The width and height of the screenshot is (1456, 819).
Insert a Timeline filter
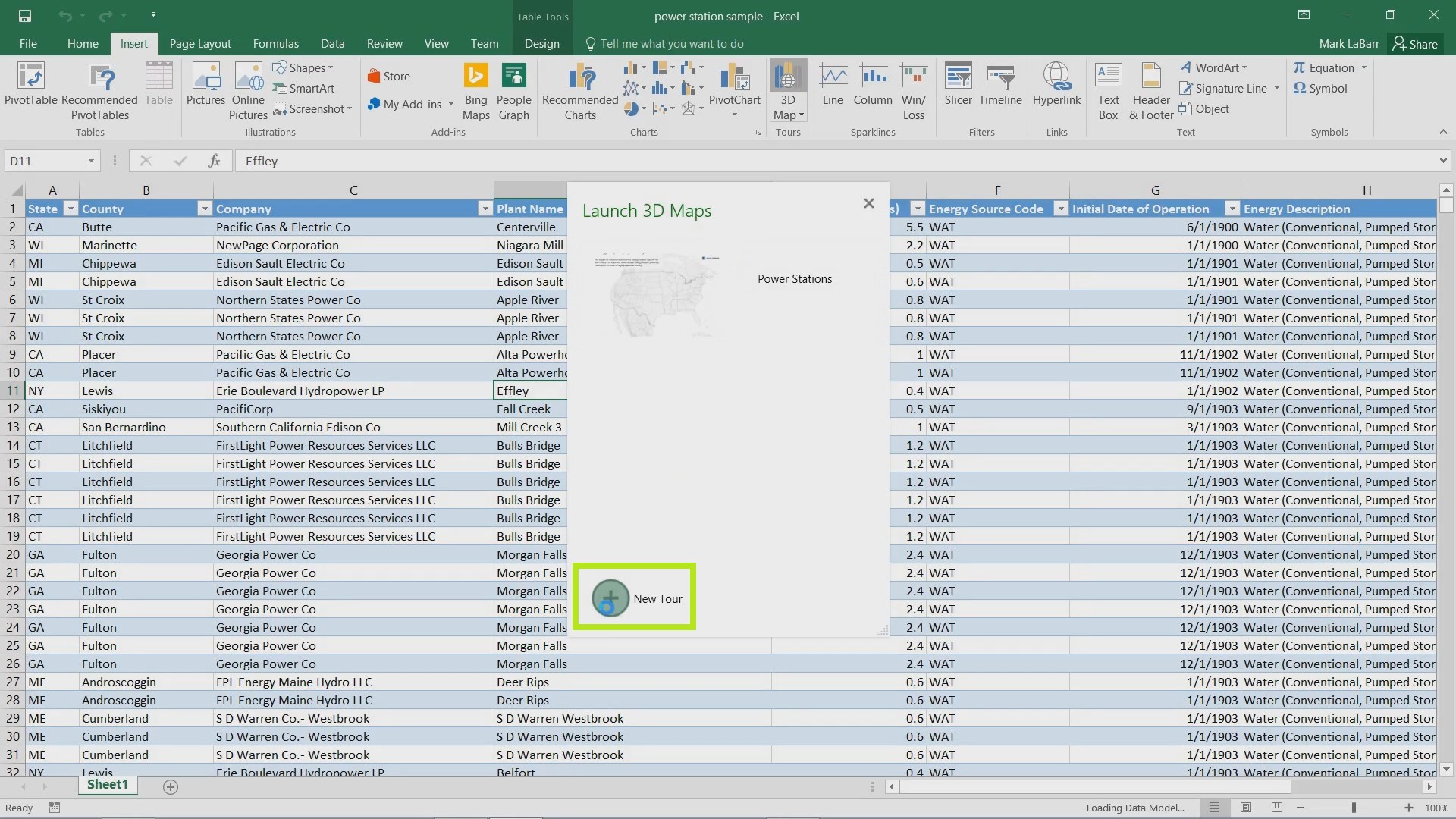click(x=1000, y=85)
